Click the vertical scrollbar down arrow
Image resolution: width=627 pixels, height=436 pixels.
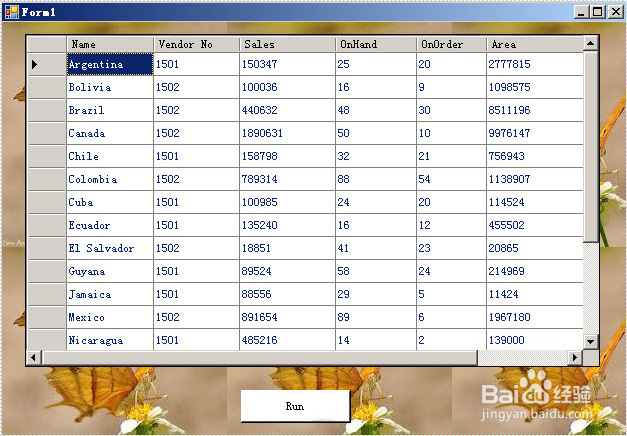coord(591,341)
